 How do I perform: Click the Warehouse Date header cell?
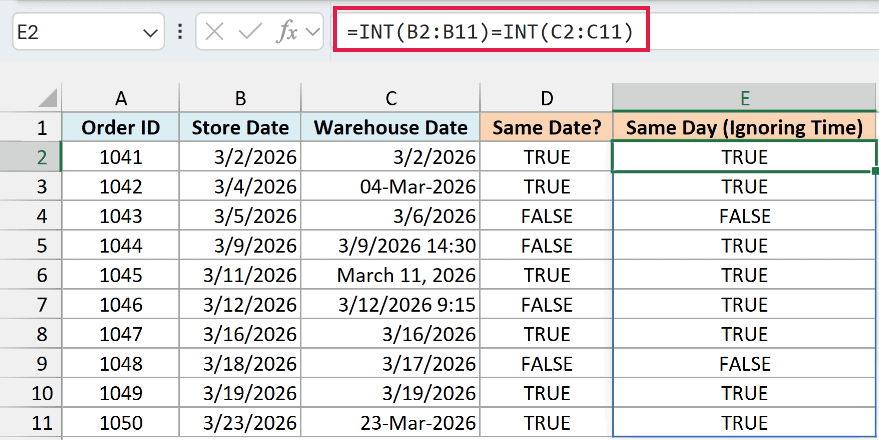click(390, 127)
